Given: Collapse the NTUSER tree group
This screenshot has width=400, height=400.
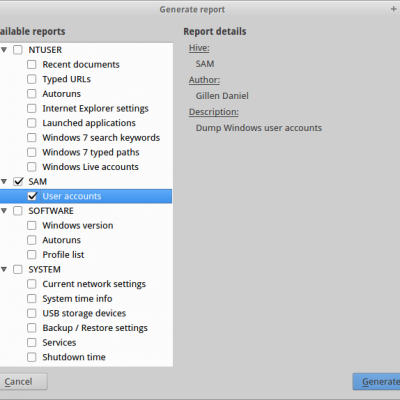Looking at the screenshot, I should point(4,50).
